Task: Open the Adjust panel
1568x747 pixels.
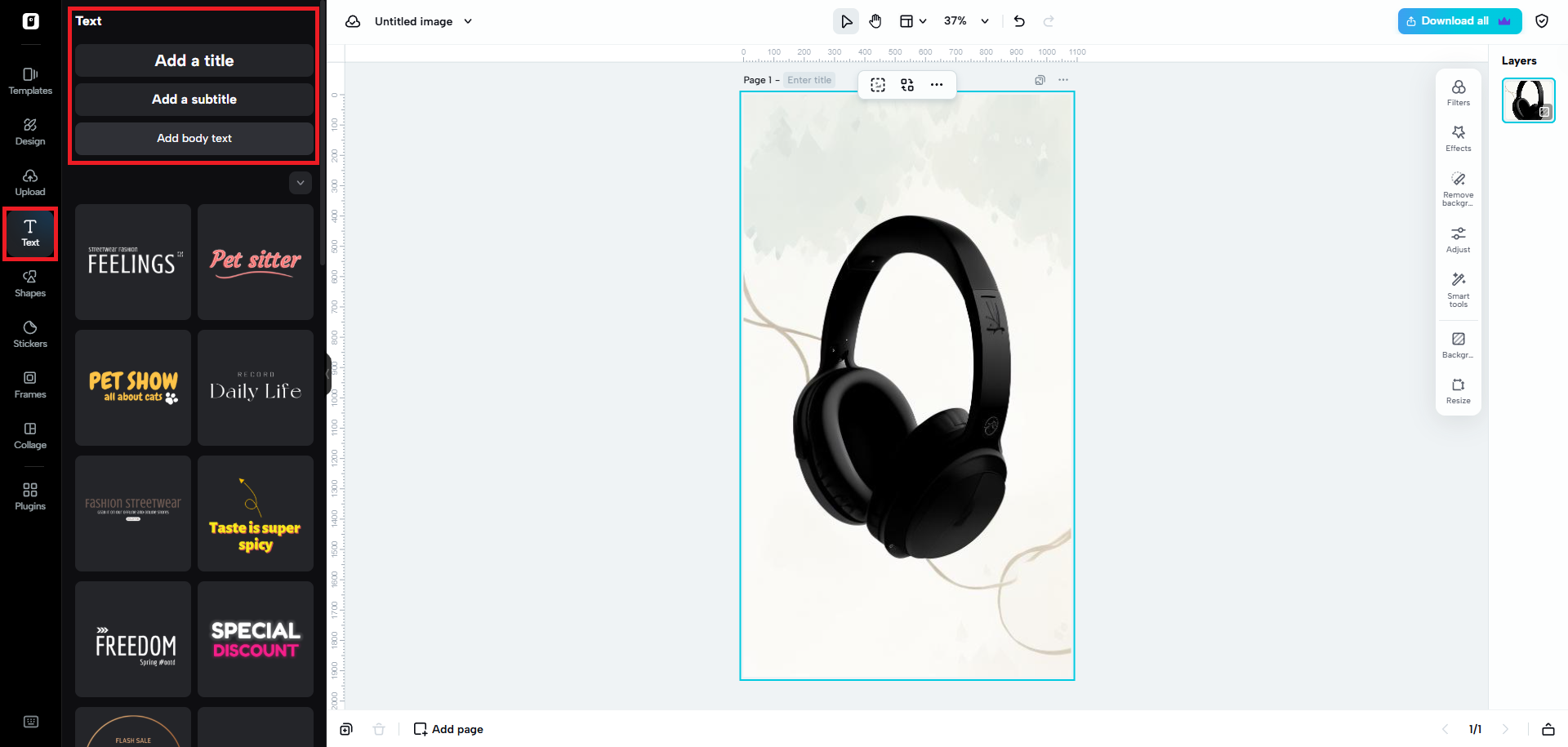Action: tap(1458, 238)
